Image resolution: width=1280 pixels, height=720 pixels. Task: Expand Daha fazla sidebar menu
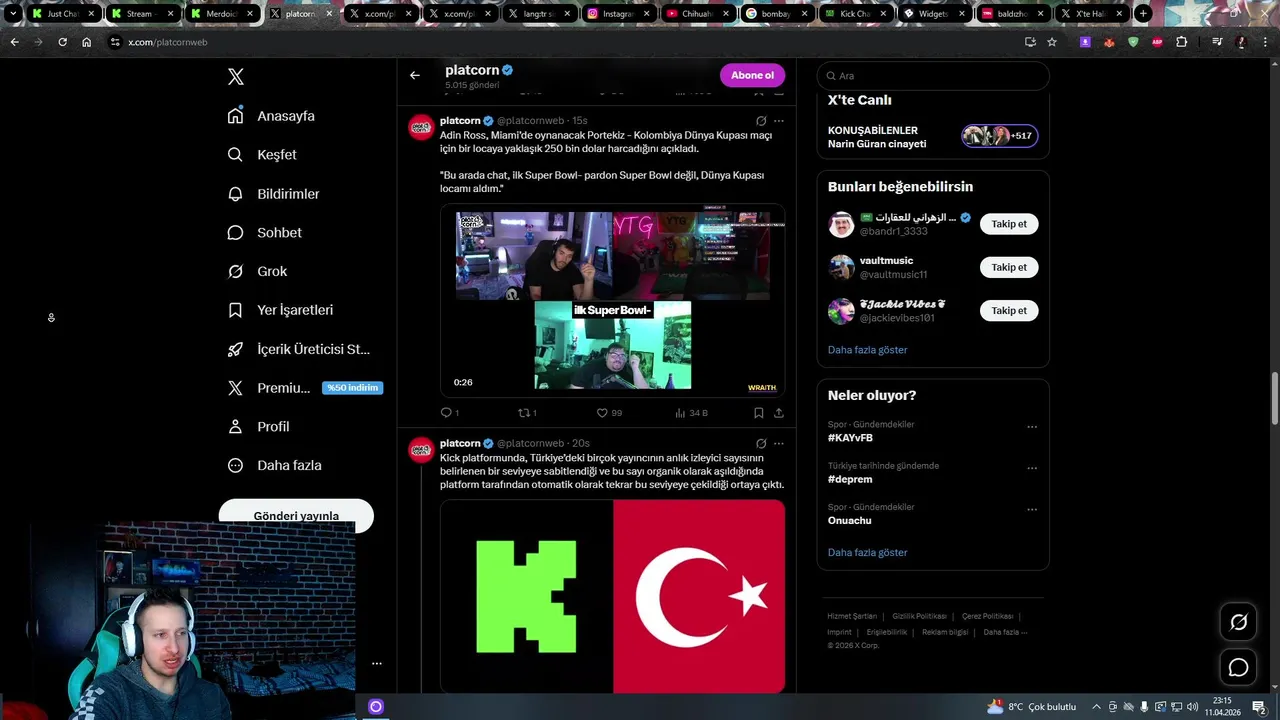(x=274, y=465)
